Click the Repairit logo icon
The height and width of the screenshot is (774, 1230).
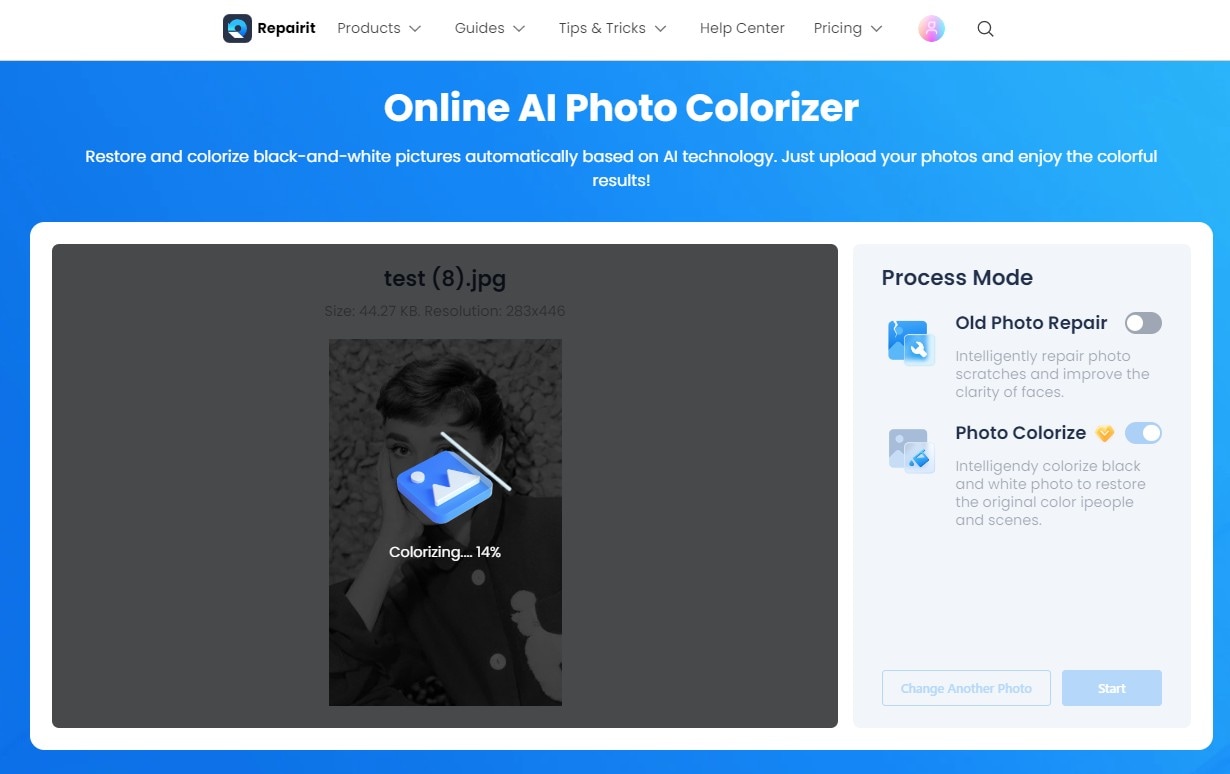tap(237, 28)
